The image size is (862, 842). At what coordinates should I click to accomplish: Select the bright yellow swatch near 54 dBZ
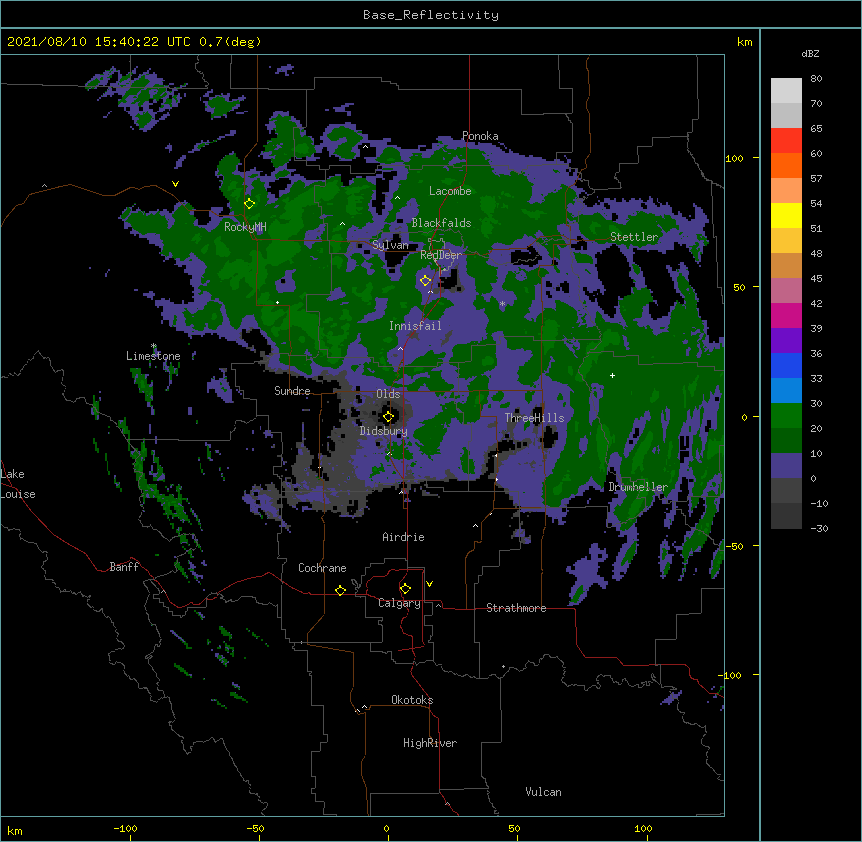pyautogui.click(x=786, y=215)
